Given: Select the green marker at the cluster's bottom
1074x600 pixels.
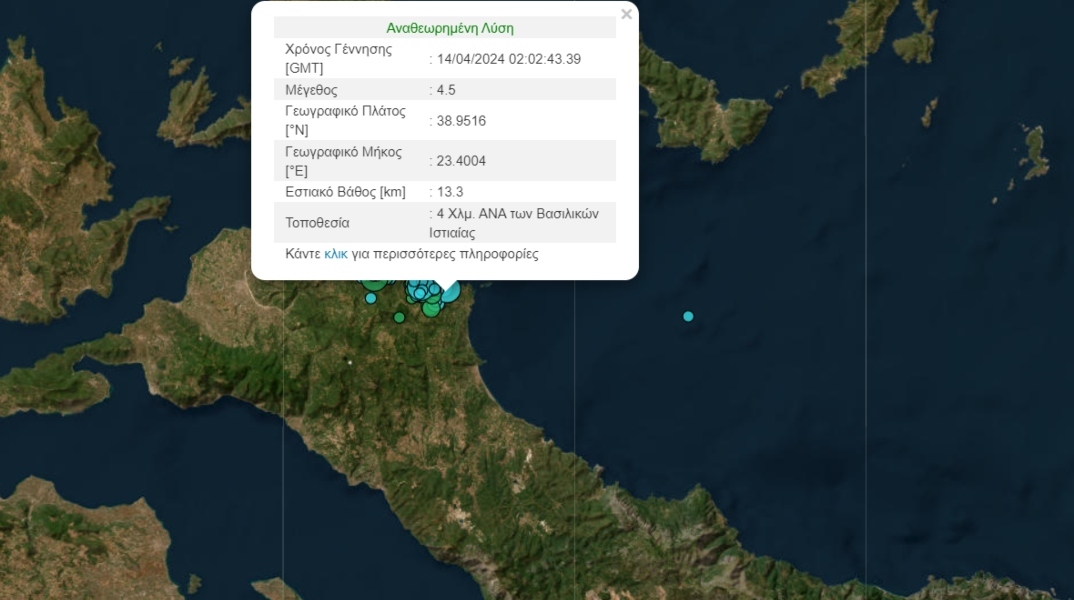Looking at the screenshot, I should (x=431, y=309).
